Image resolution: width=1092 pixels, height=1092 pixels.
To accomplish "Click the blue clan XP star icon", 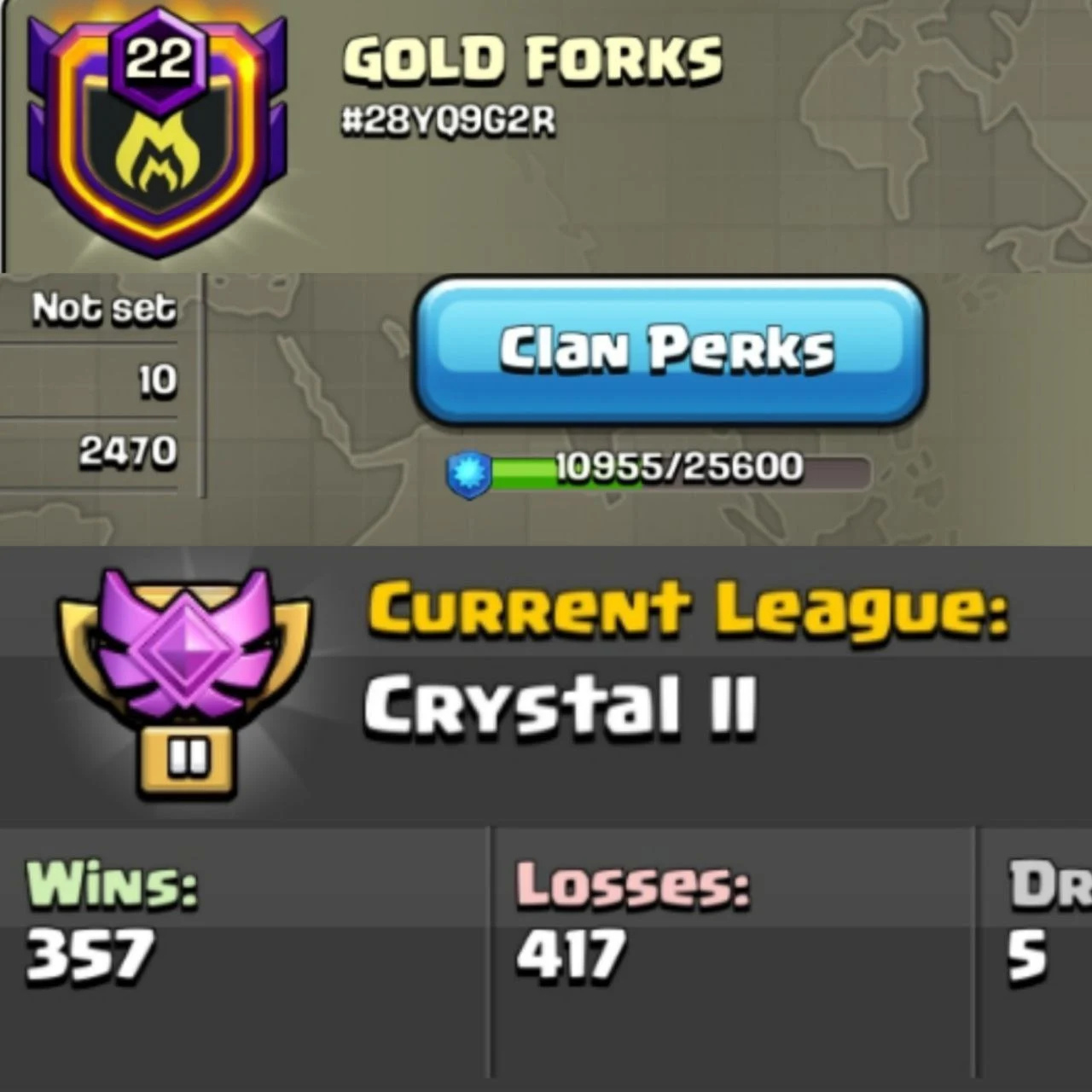I will coord(469,473).
